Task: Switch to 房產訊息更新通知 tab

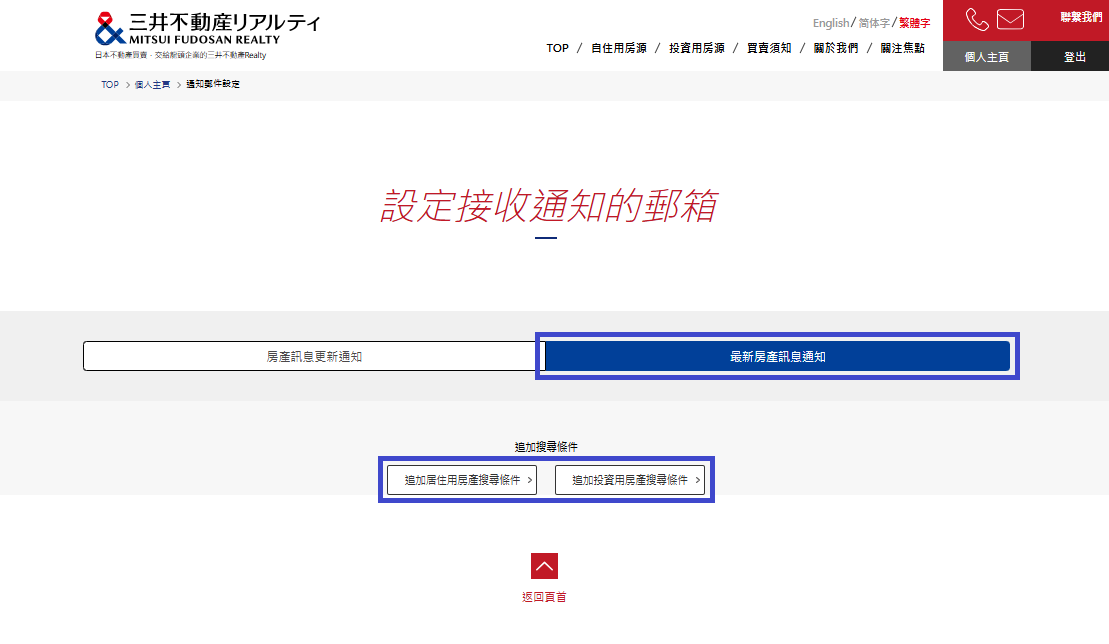Action: coord(313,356)
